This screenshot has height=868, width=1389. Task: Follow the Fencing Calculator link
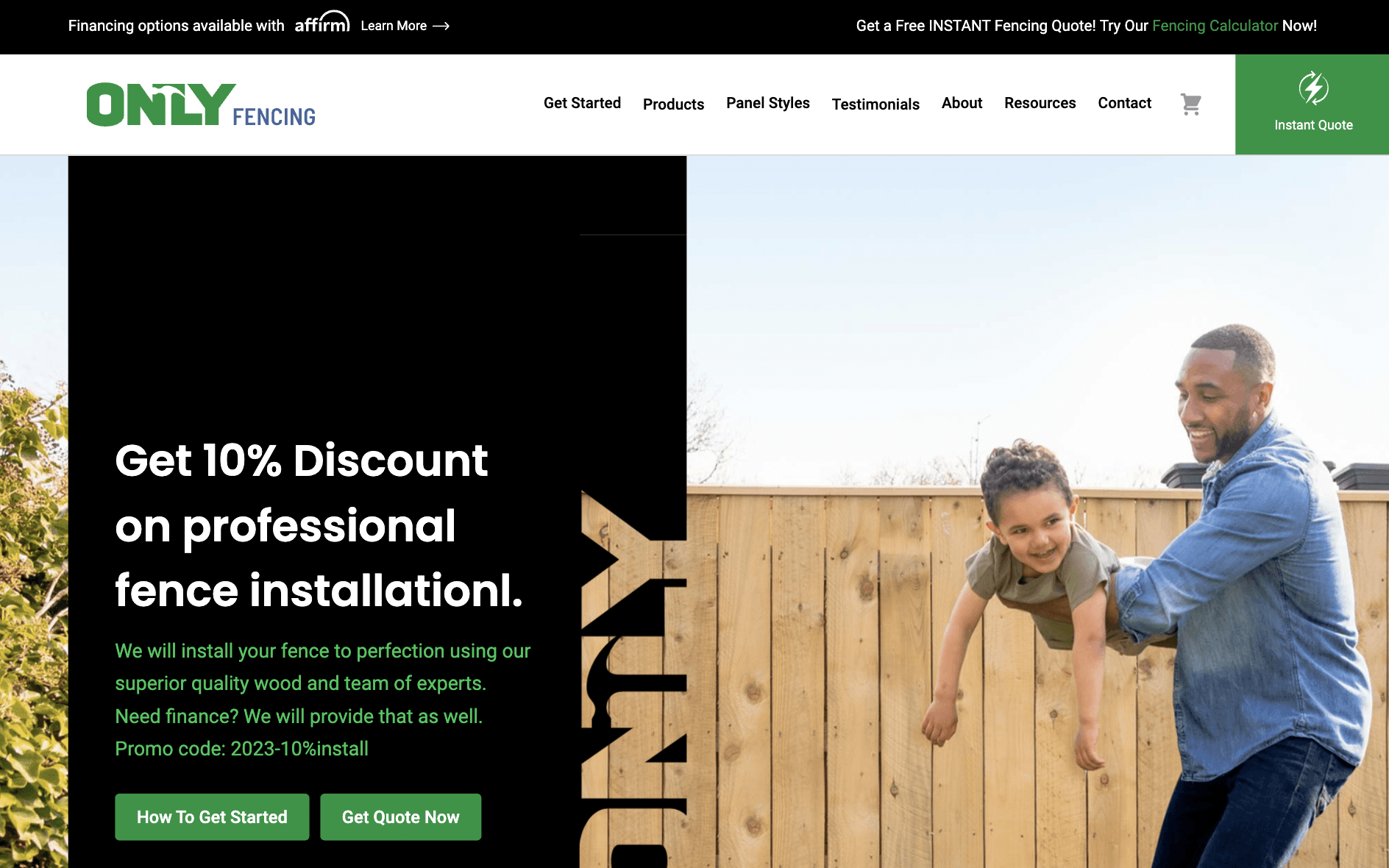[x=1215, y=26]
